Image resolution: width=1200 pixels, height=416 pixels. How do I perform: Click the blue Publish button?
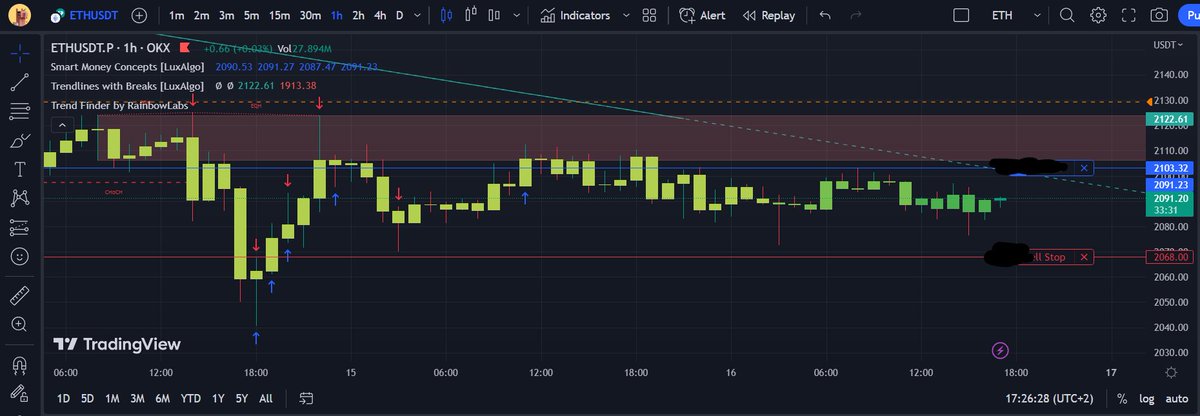1189,16
